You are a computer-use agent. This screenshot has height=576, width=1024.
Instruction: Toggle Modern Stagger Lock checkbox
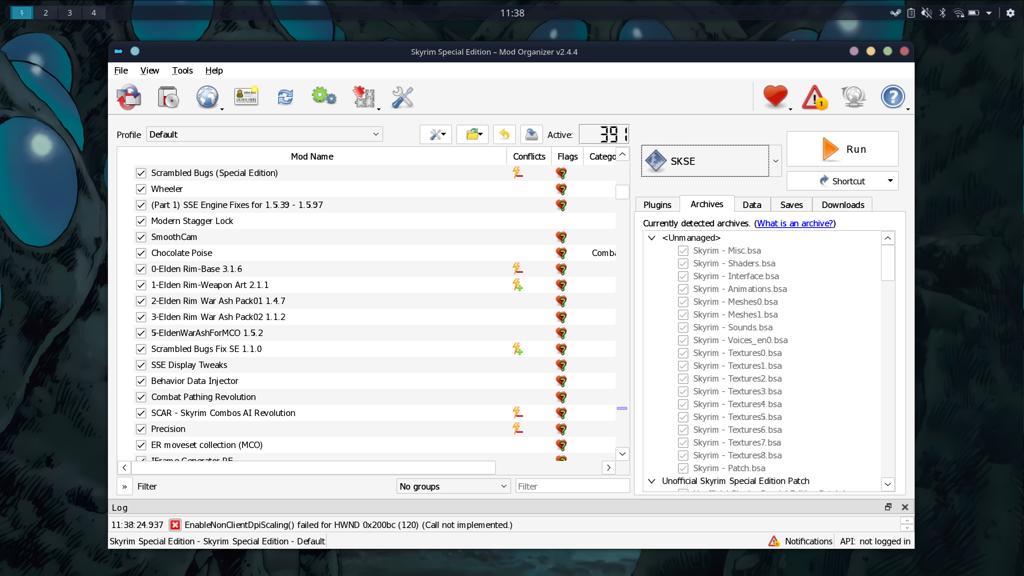141,221
